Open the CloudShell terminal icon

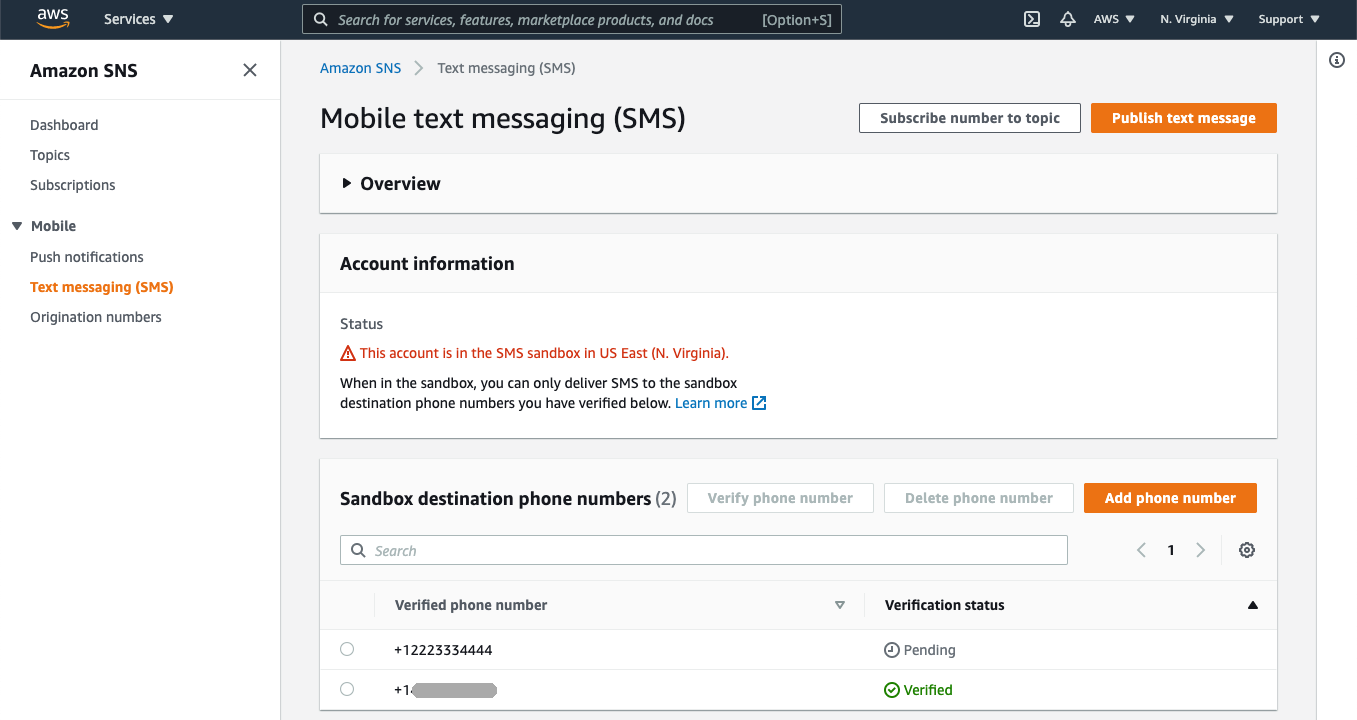click(x=1032, y=19)
